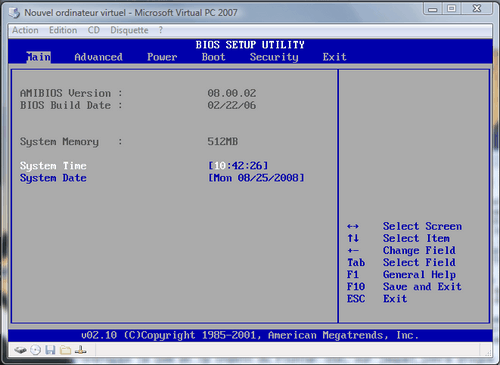Click the floppy disk status icon
The width and height of the screenshot is (500, 365).
[x=50, y=350]
